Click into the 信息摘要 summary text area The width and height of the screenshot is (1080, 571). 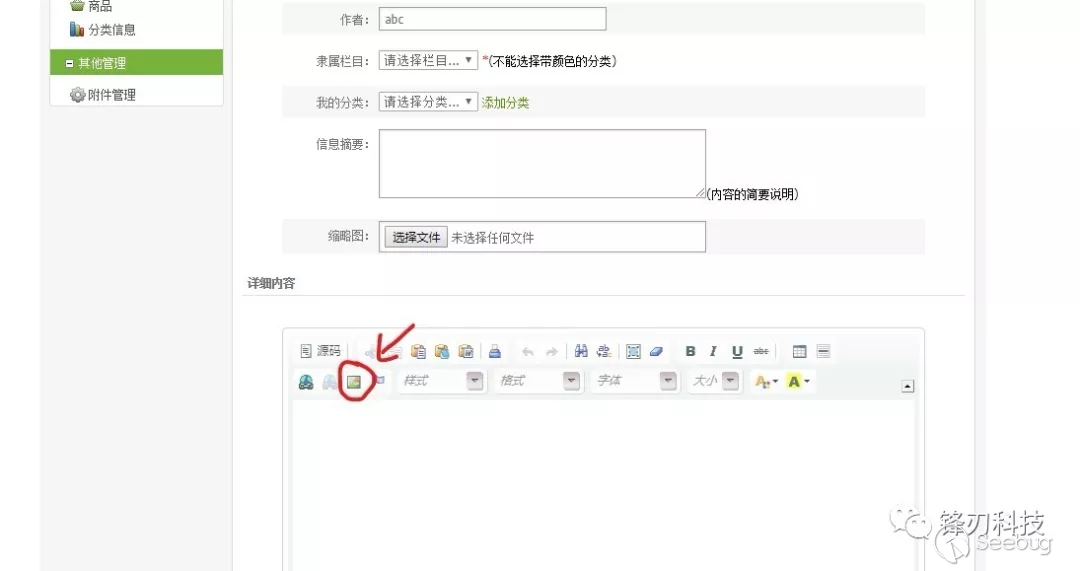tap(541, 163)
